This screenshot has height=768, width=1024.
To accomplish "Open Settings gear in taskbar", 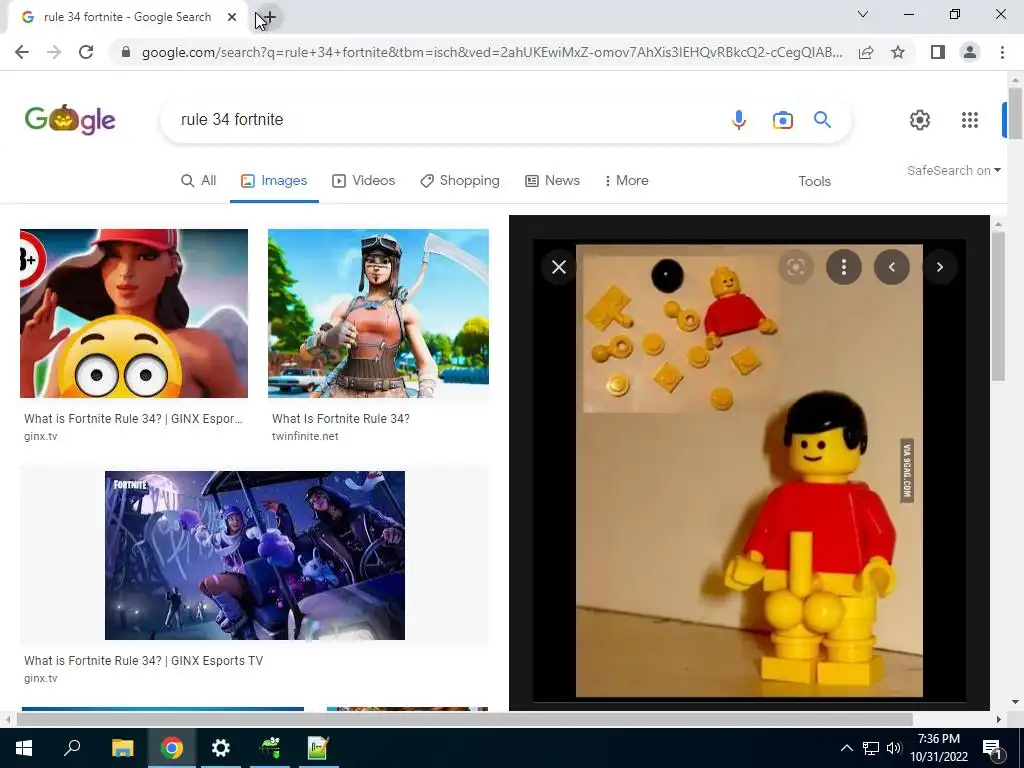I will coord(221,748).
